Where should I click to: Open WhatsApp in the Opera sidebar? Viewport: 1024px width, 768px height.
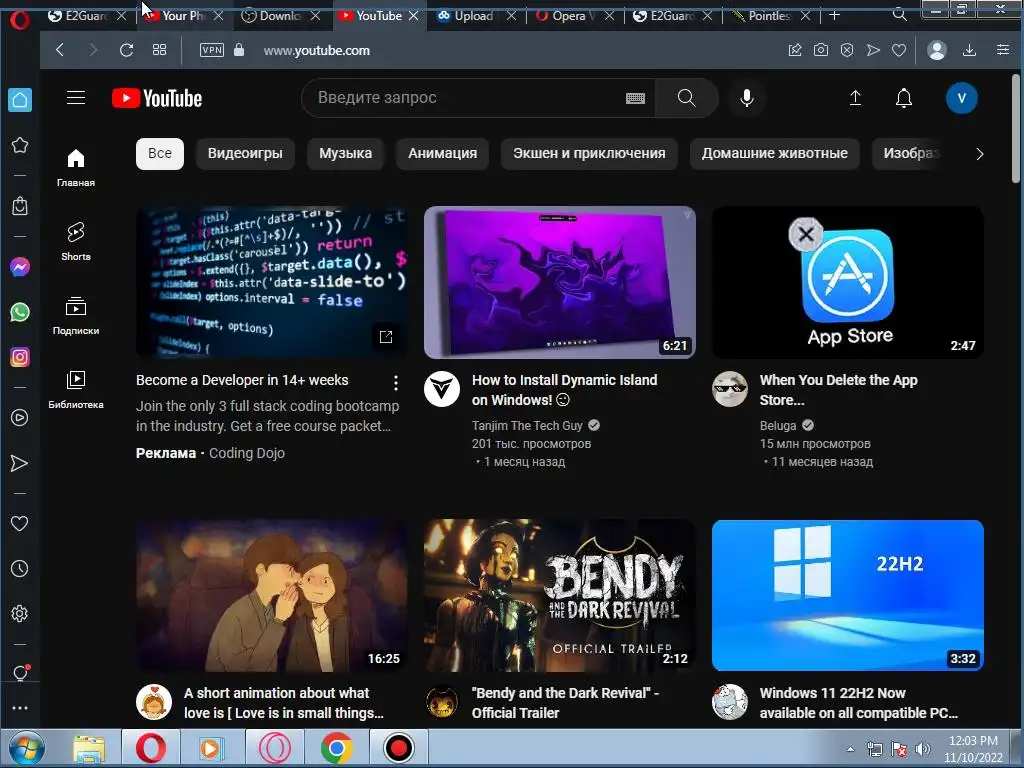[20, 312]
